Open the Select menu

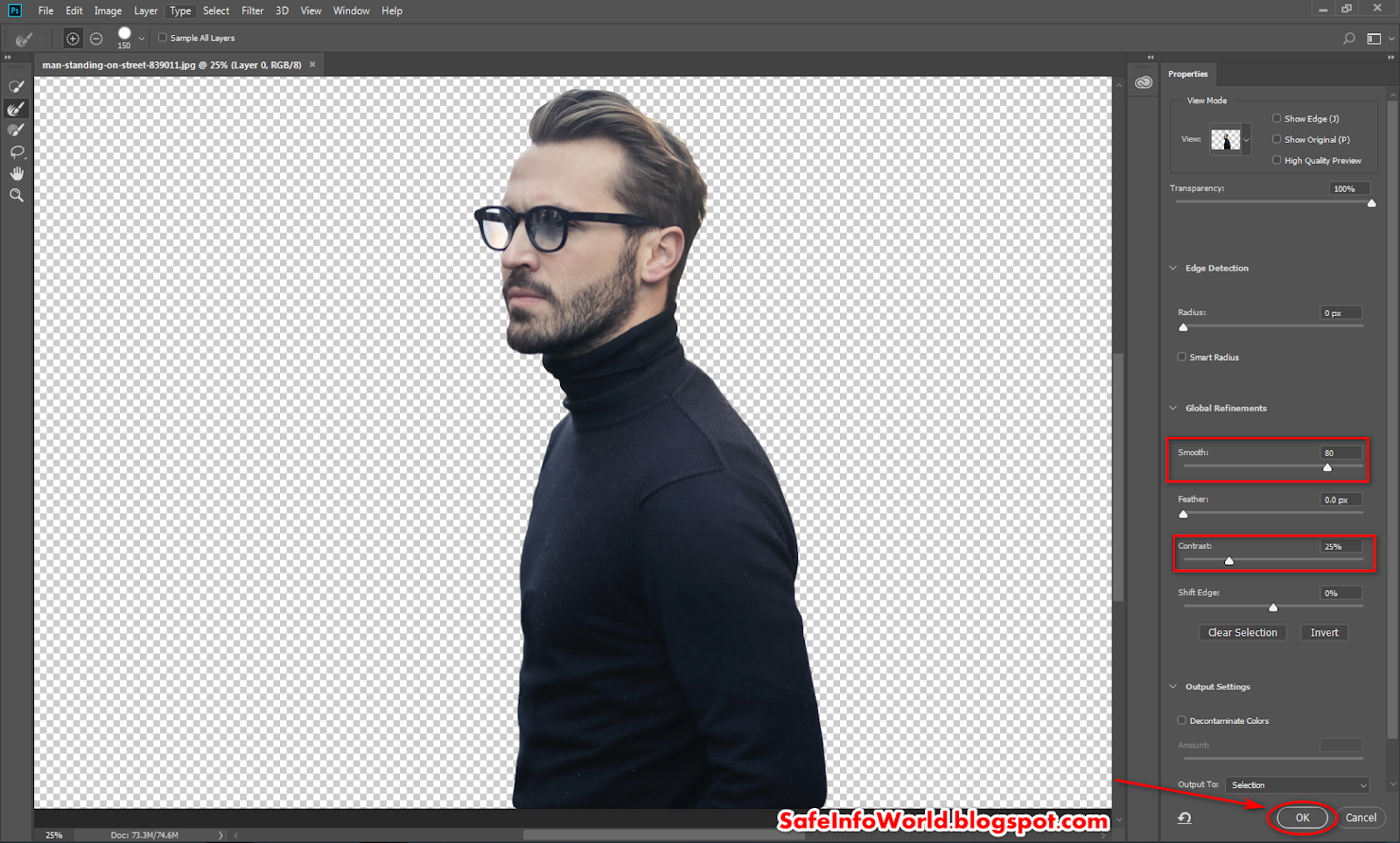(215, 11)
